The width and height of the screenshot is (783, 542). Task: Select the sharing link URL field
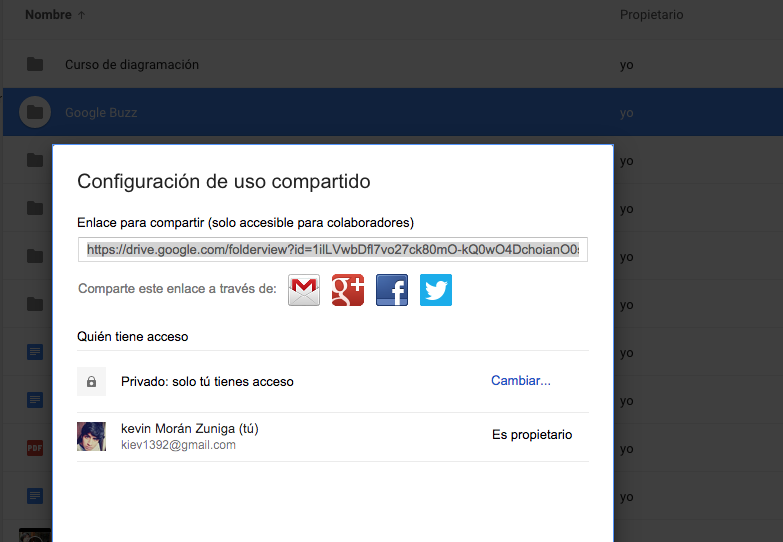click(x=333, y=249)
